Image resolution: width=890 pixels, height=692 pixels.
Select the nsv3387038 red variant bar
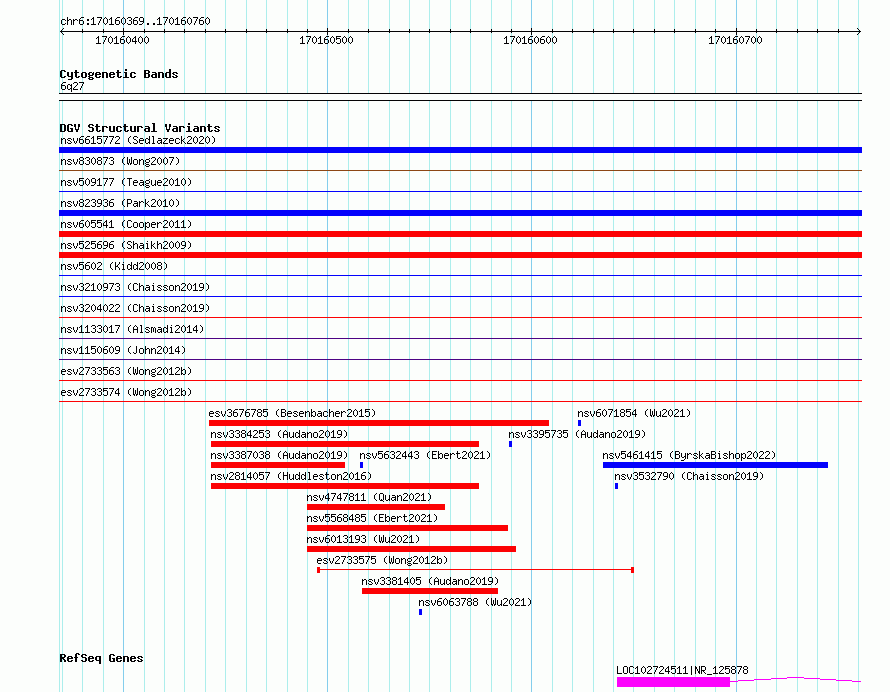tap(278, 465)
